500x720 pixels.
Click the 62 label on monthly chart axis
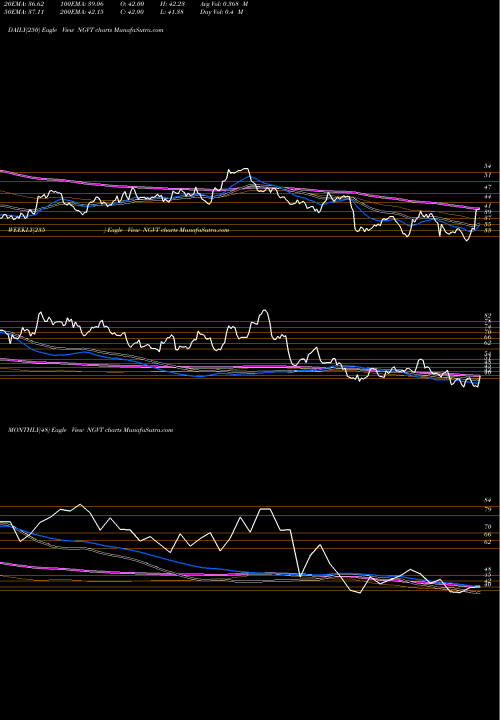pos(488,542)
